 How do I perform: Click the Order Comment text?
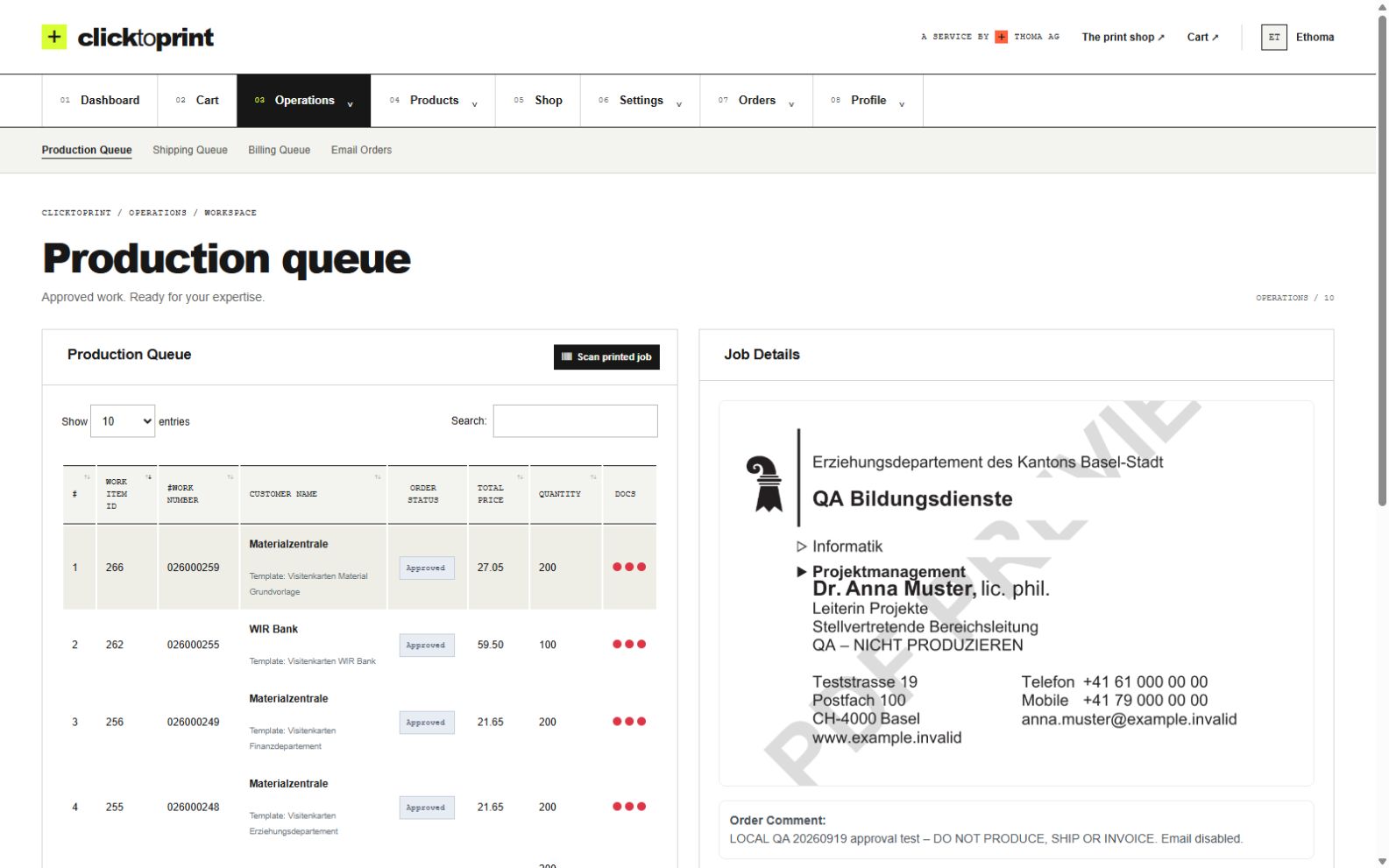point(986,838)
